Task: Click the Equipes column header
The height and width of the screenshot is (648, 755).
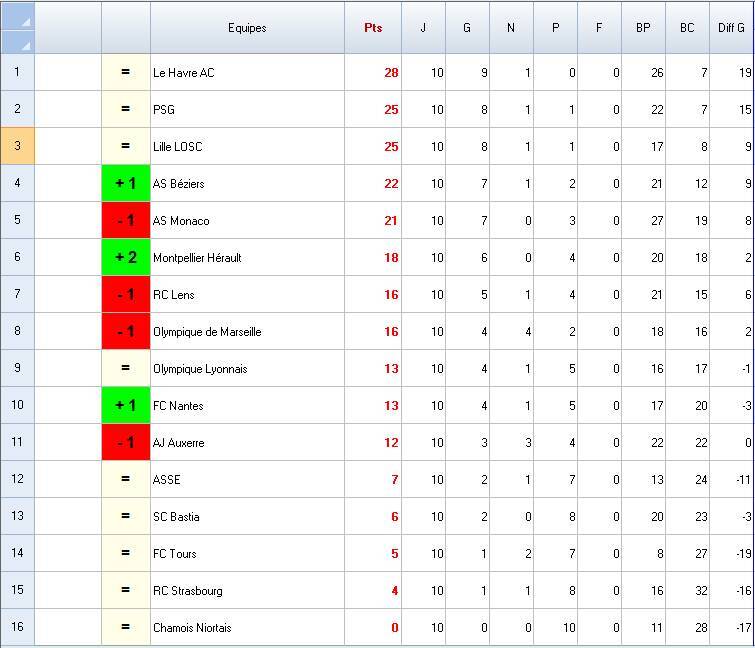Action: [x=247, y=28]
